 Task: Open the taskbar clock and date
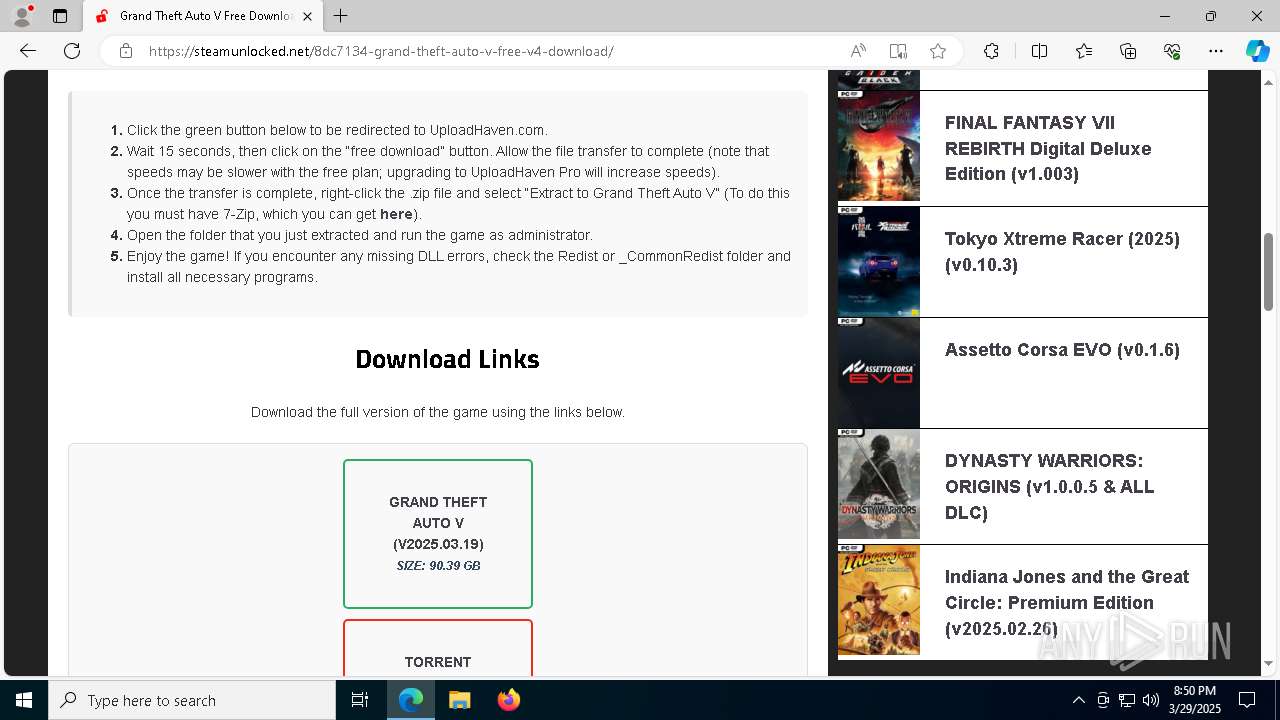(x=1194, y=700)
